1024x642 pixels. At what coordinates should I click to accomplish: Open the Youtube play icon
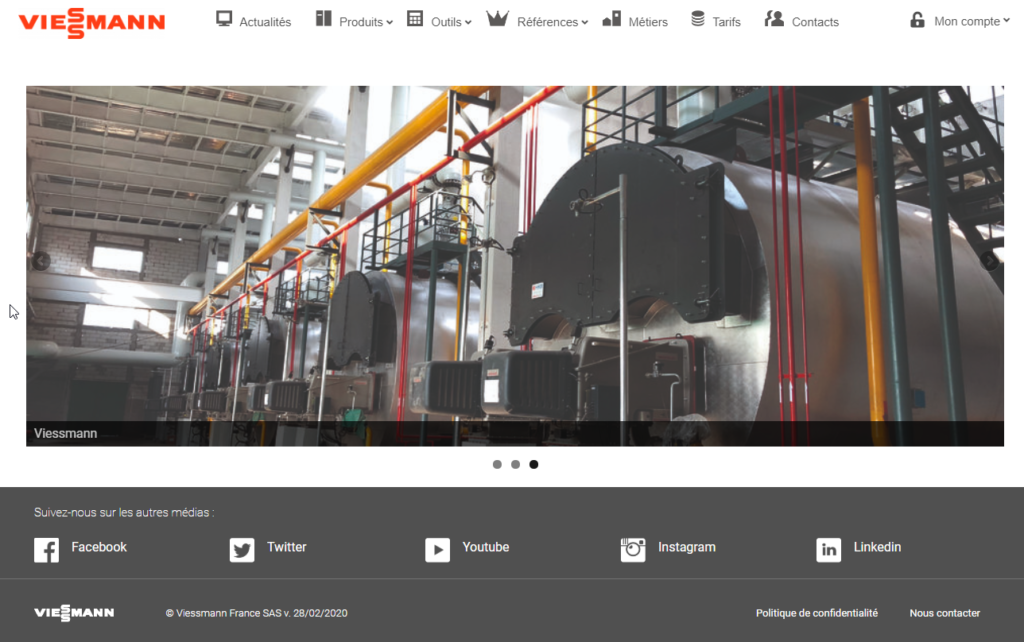coord(437,549)
